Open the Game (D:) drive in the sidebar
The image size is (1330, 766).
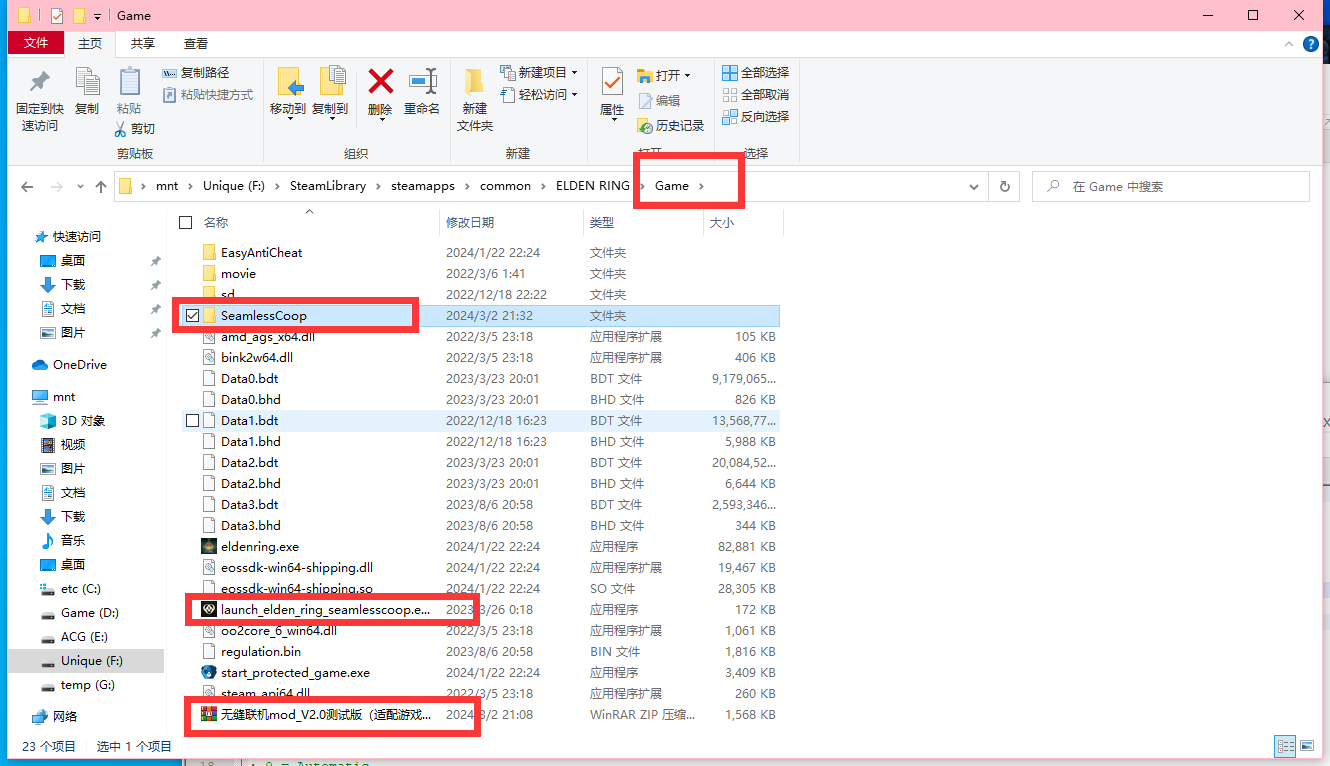pos(90,613)
